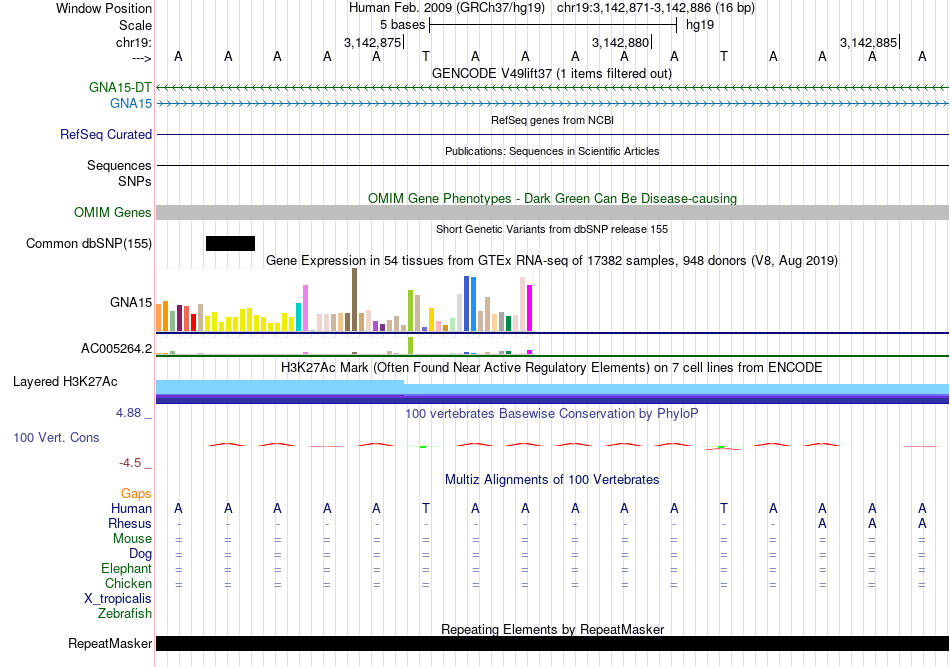Viewport: 950px width, 667px height.
Task: Click the hg19 scale label
Action: 700,25
